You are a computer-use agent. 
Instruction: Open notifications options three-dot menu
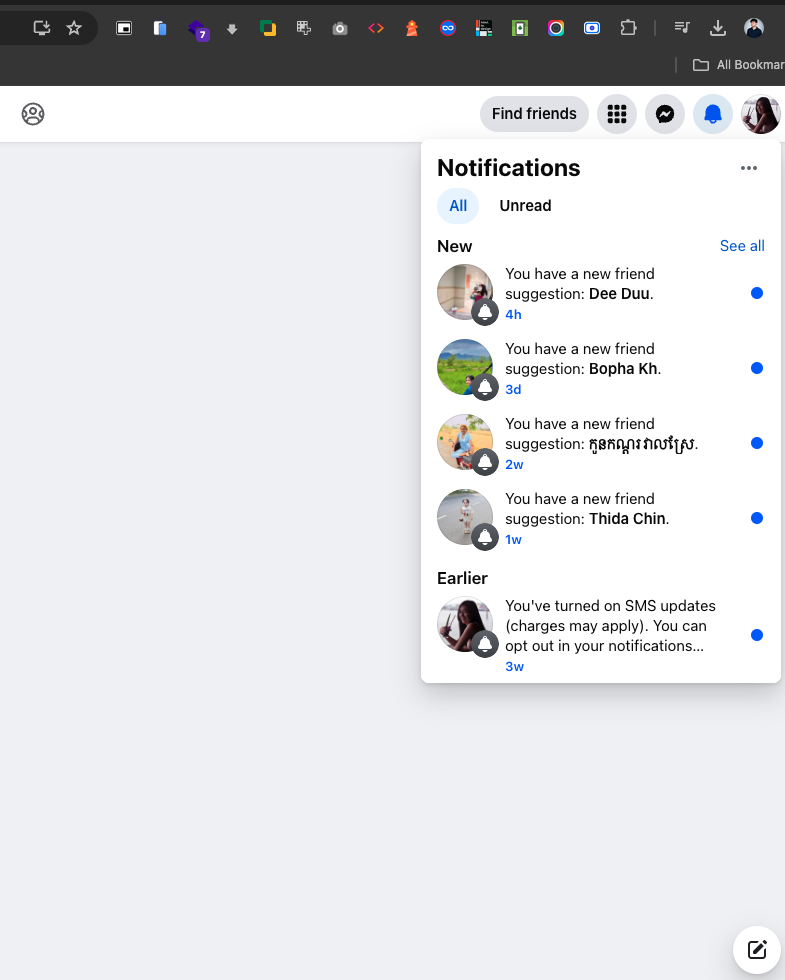[749, 168]
